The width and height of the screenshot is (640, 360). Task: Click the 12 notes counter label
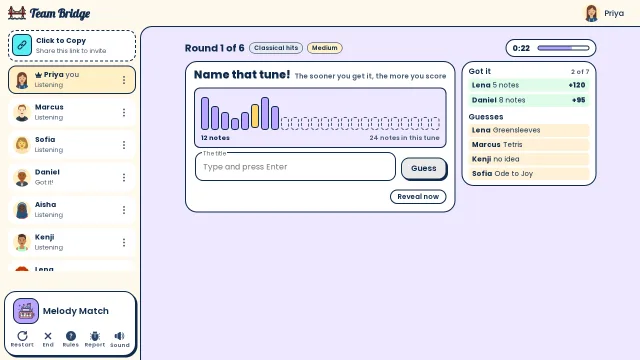(215, 138)
